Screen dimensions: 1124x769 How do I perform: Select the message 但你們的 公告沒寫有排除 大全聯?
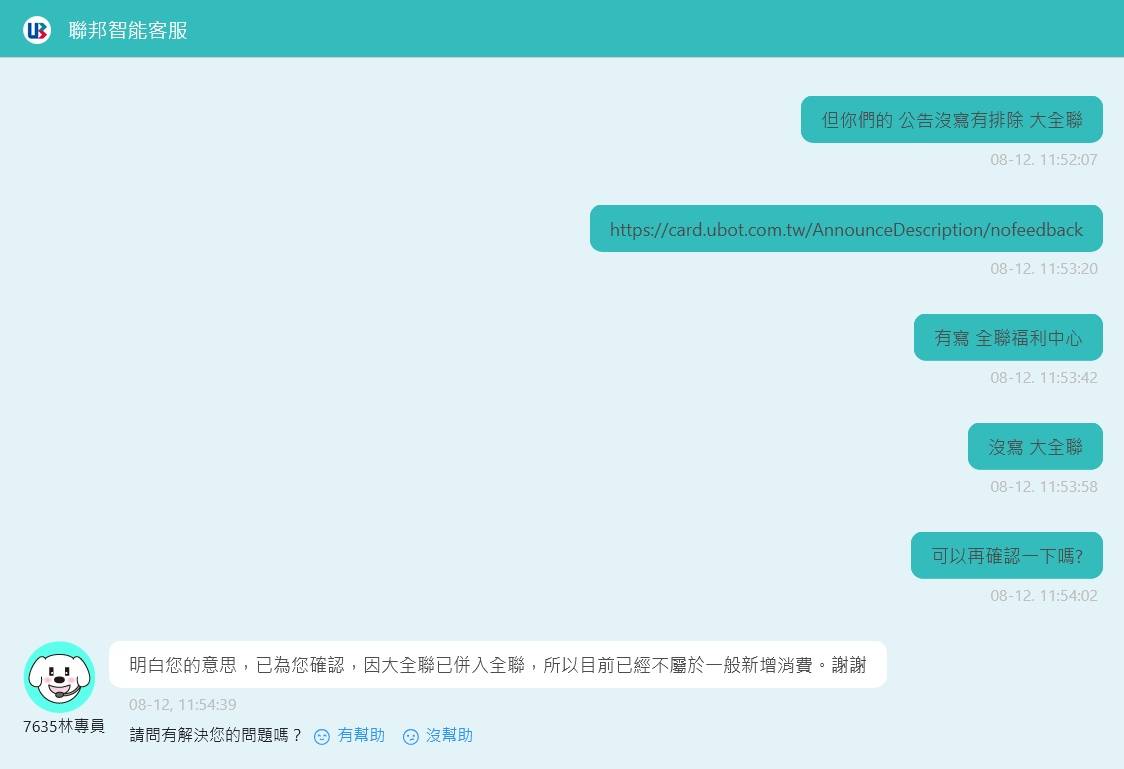tap(951, 120)
